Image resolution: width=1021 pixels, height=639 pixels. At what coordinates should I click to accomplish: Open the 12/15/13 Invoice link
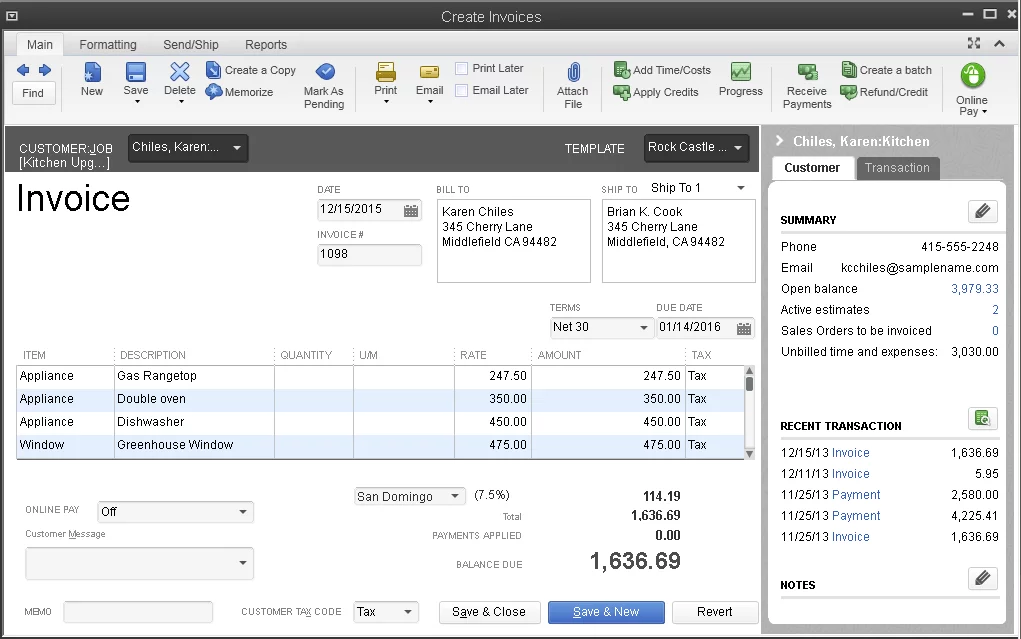click(849, 452)
